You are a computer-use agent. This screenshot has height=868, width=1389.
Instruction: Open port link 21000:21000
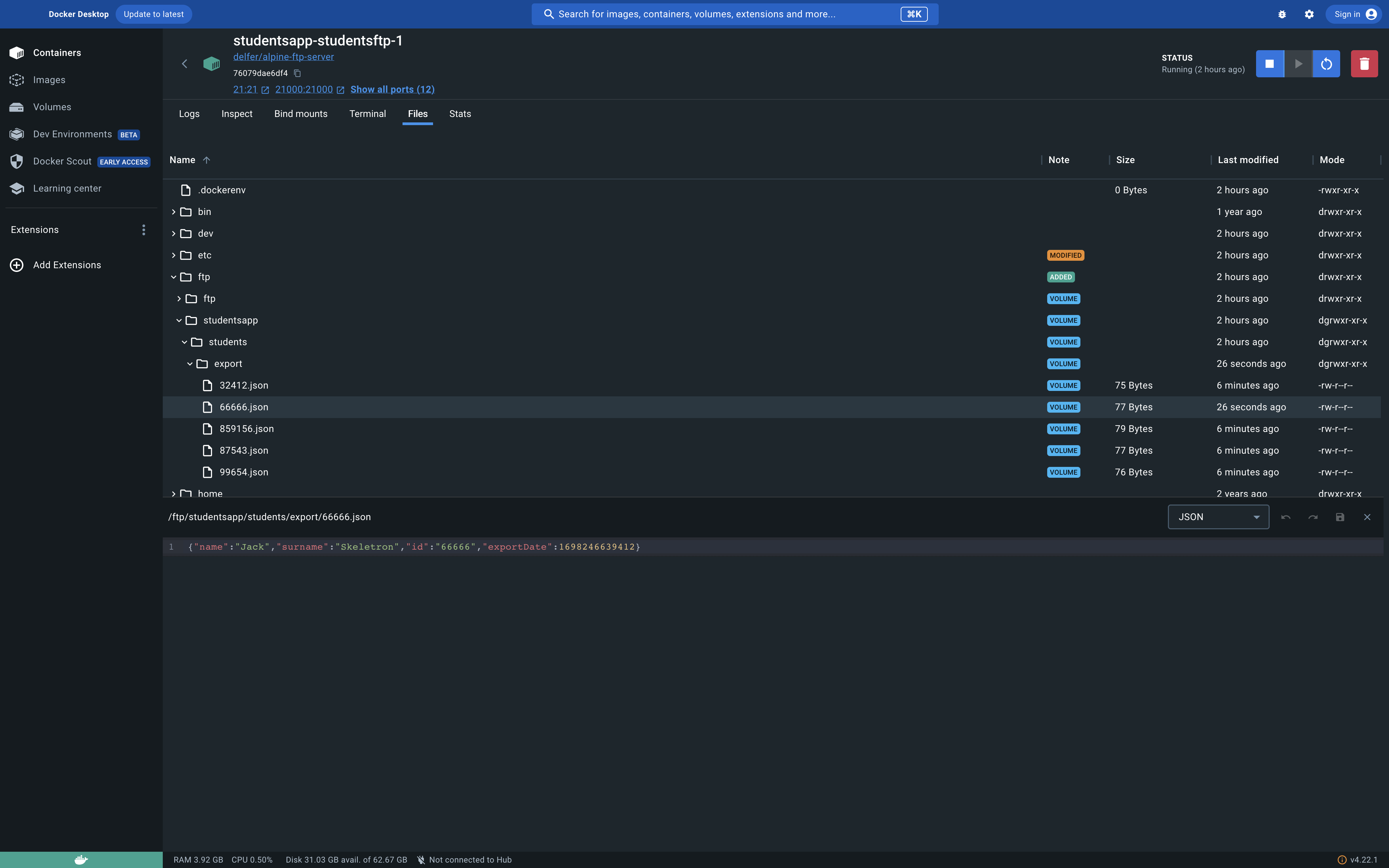coord(304,90)
